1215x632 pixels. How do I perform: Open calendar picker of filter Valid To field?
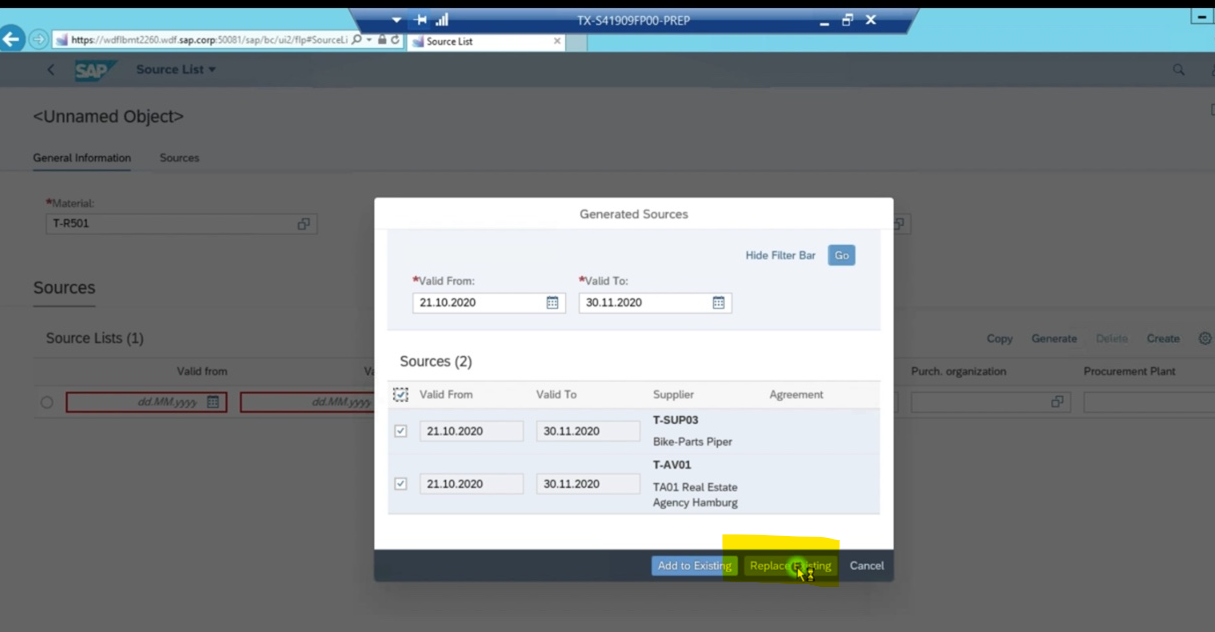tap(718, 302)
